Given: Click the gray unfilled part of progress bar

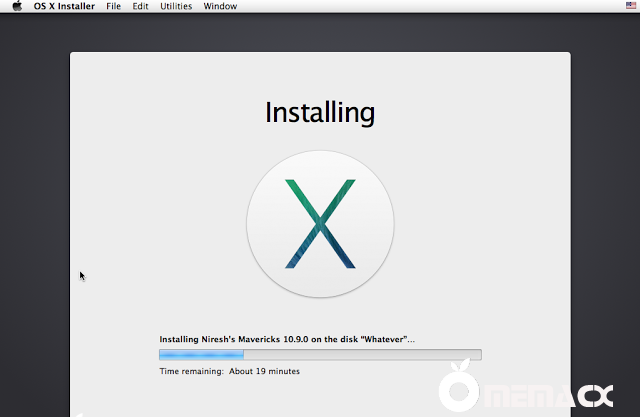Looking at the screenshot, I should (x=362, y=355).
